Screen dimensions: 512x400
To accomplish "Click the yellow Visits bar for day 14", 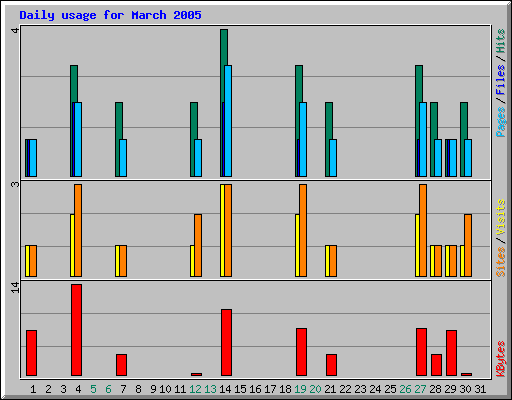I will (x=222, y=230).
